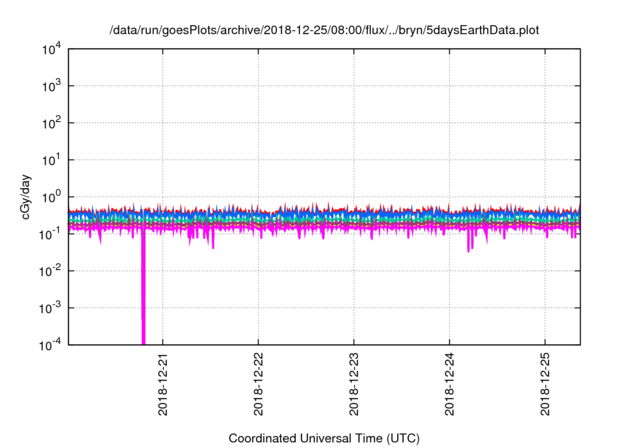Image resolution: width=640 pixels, height=448 pixels.
Task: Click the 10^-3 y-axis tick label
Action: point(50,308)
